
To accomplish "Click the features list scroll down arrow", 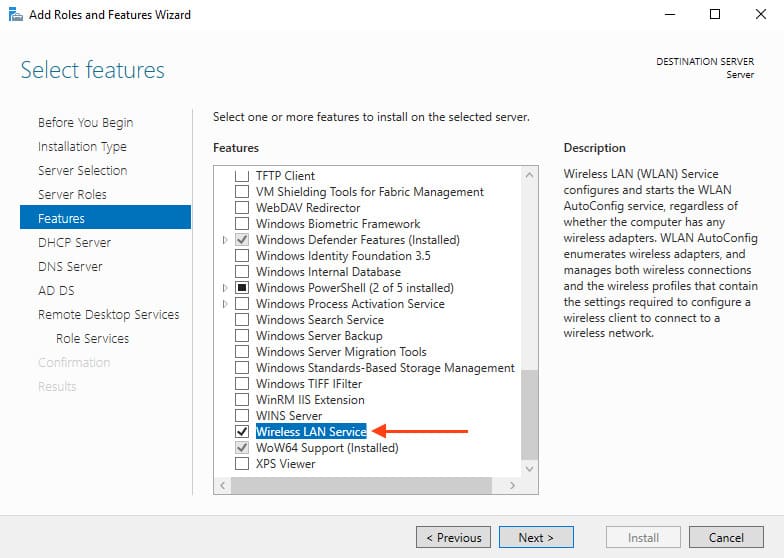I will 530,468.
